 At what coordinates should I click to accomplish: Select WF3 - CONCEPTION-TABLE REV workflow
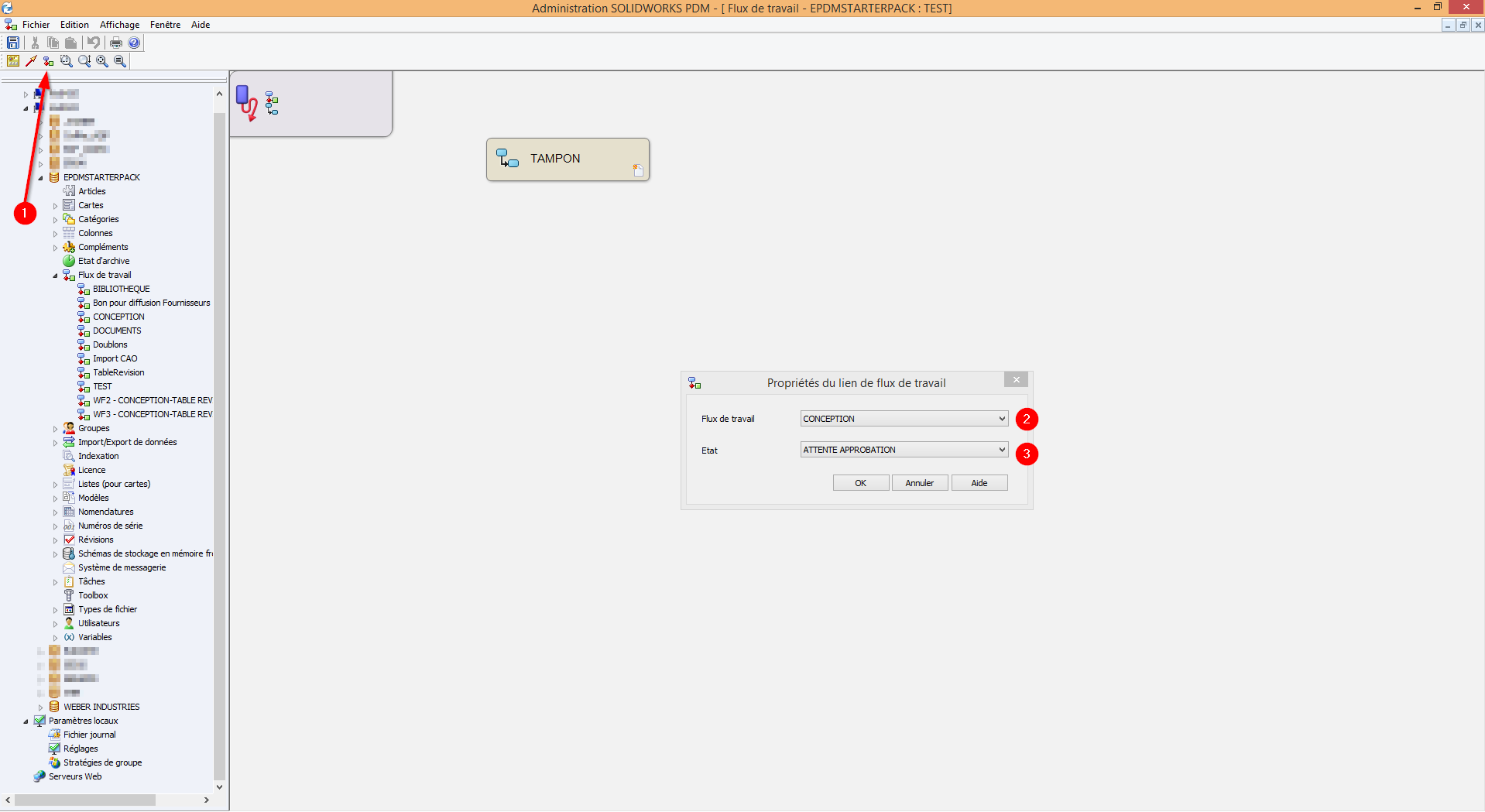click(153, 414)
